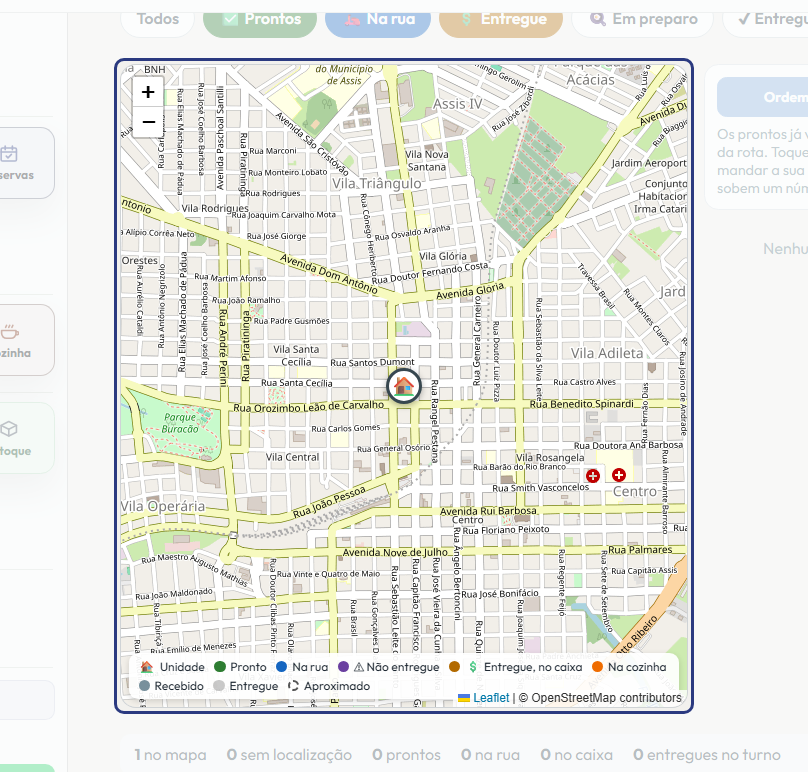Select the left red hospital cross marker
The image size is (808, 772).
[593, 476]
